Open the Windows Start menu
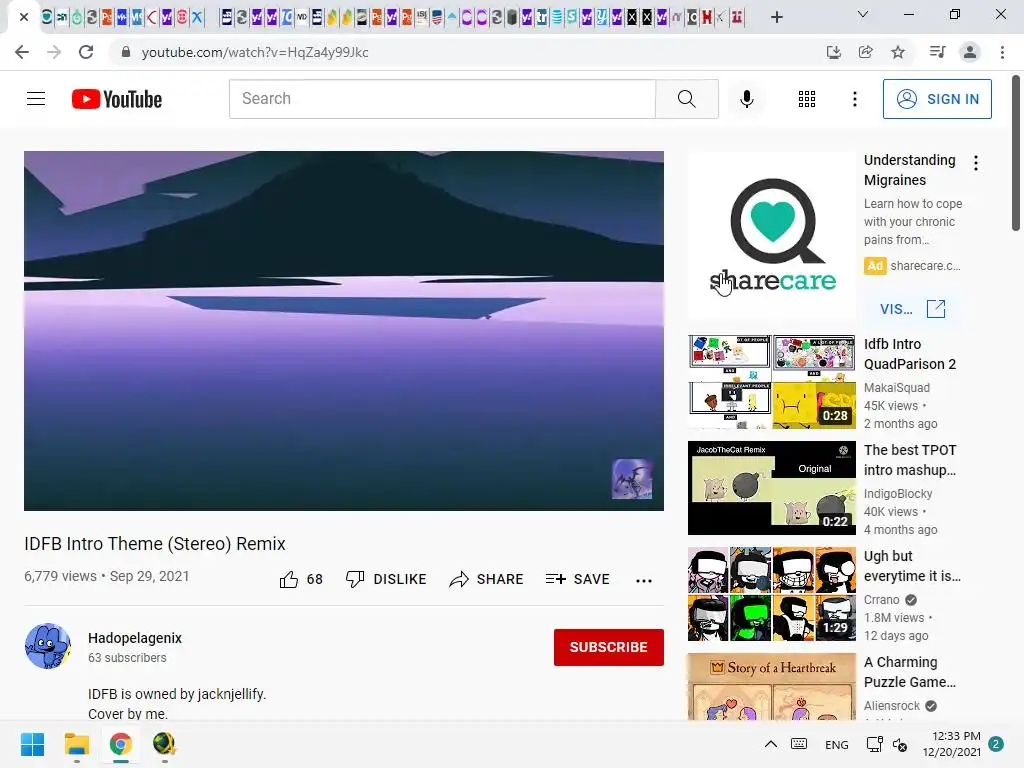 click(32, 744)
